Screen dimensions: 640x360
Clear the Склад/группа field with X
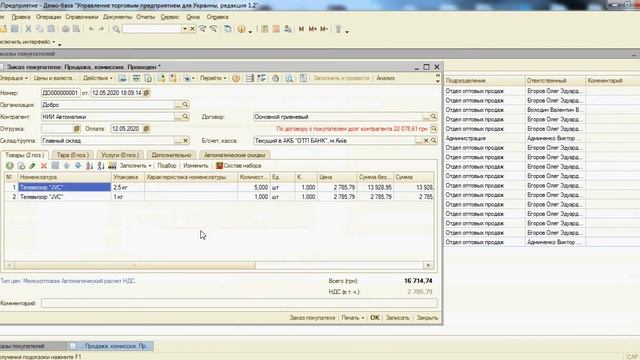point(185,140)
